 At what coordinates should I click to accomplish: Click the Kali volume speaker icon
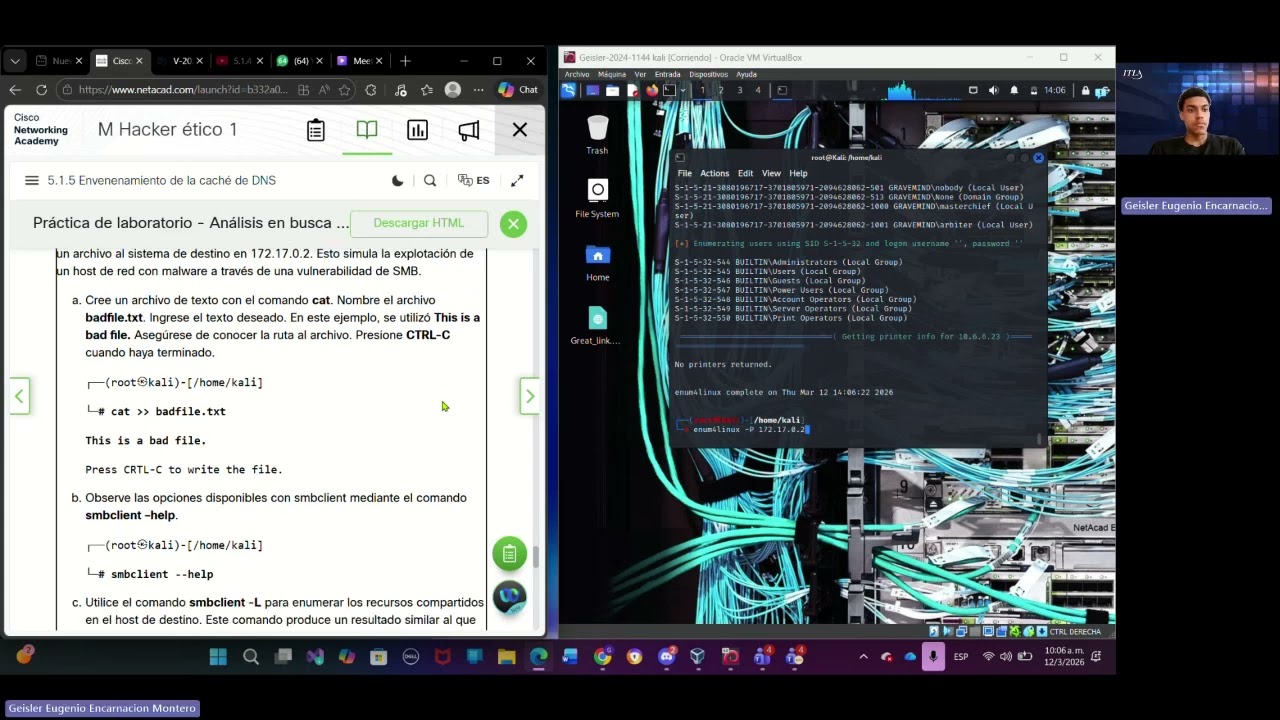pos(993,90)
